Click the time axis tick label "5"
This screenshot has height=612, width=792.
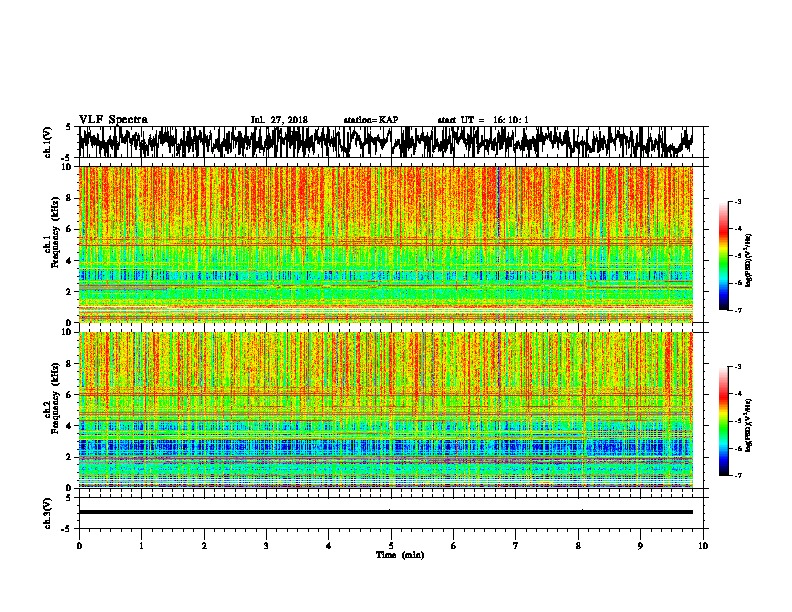pyautogui.click(x=391, y=545)
